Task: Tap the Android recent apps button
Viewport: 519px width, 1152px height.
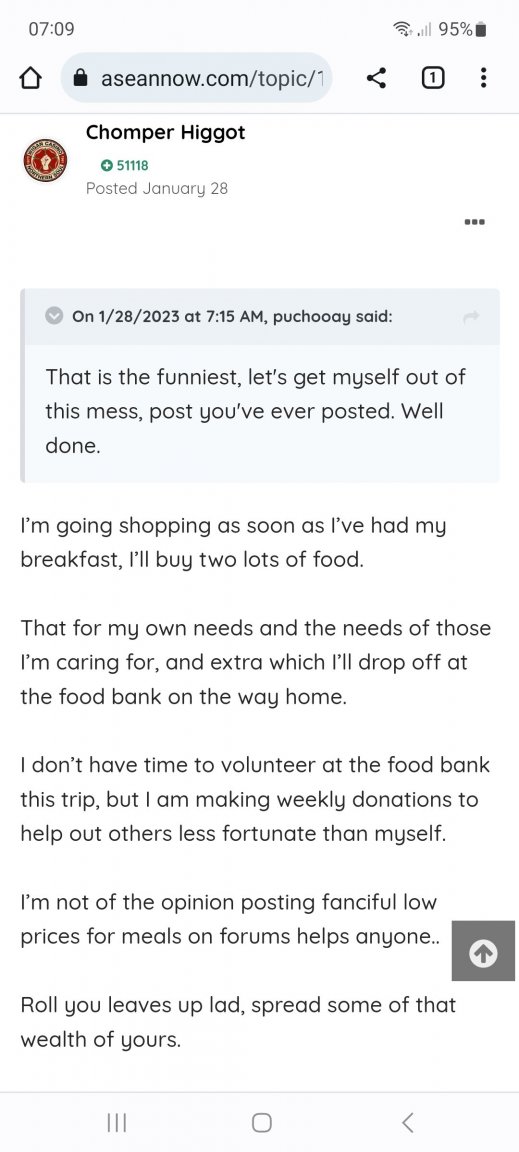Action: (117, 1122)
